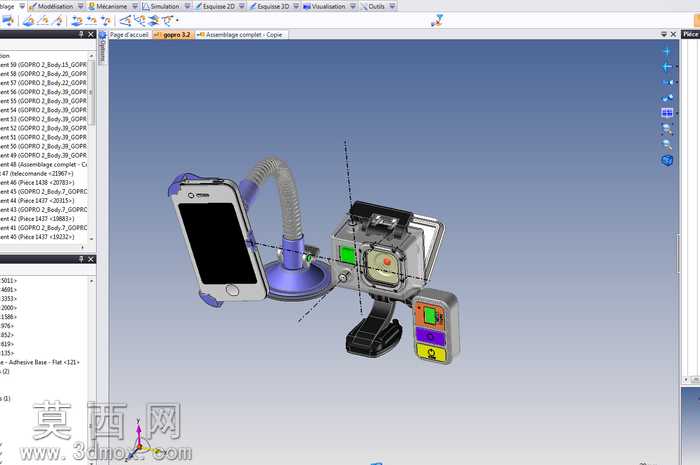Click the third positioning tool icon
700x465 pixels.
(x=106, y=21)
